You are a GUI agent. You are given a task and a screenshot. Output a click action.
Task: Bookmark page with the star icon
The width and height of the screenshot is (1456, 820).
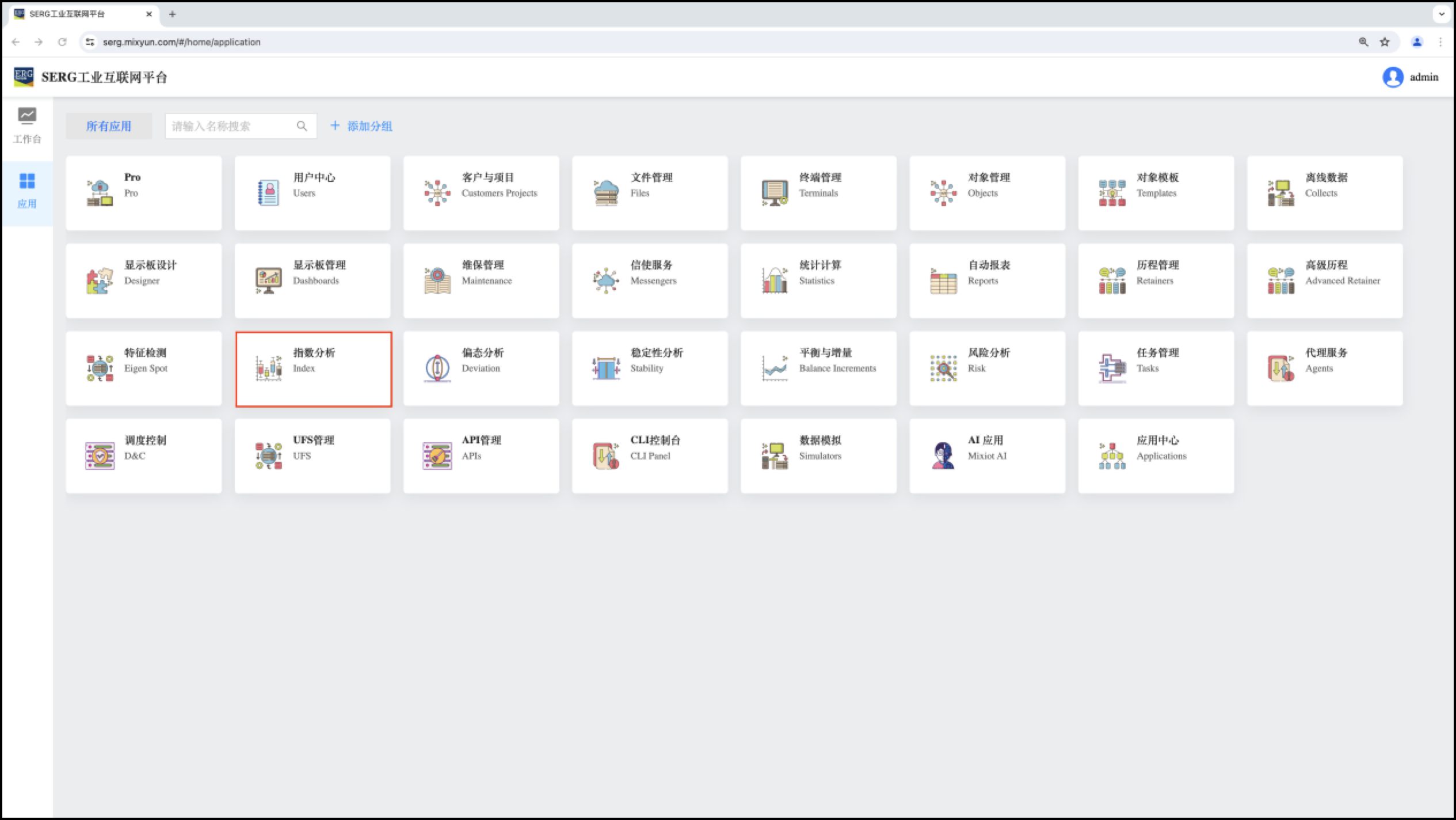click(x=1385, y=42)
